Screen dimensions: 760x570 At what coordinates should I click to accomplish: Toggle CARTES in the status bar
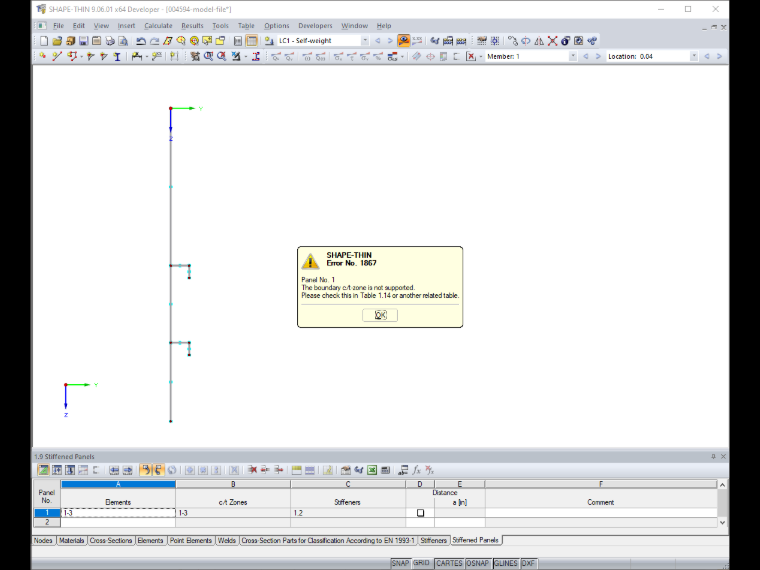tap(449, 563)
